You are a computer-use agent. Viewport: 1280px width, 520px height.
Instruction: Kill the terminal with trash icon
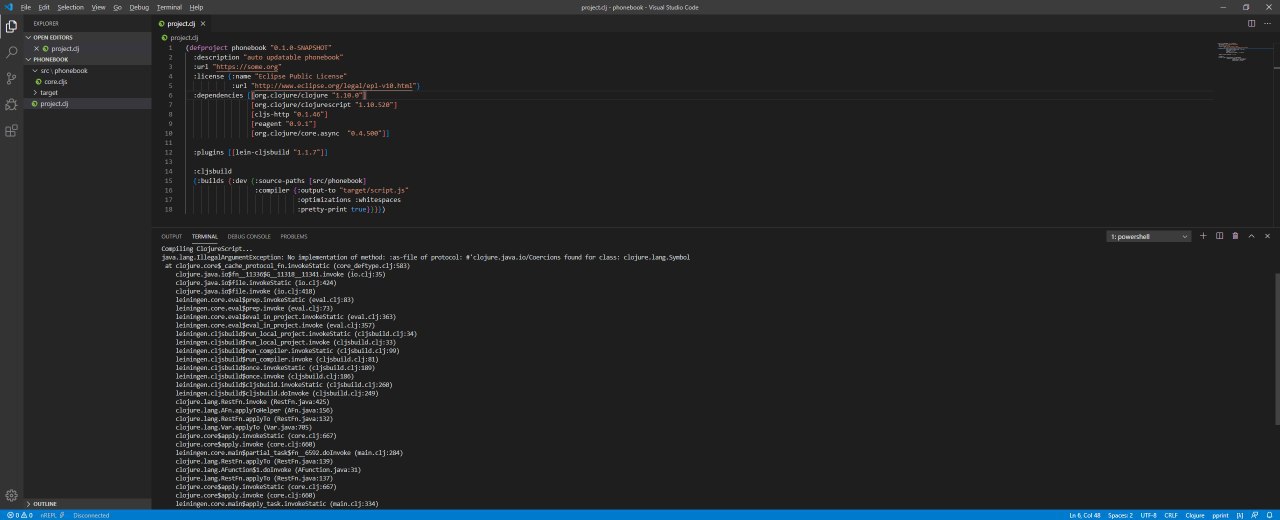pos(1235,236)
